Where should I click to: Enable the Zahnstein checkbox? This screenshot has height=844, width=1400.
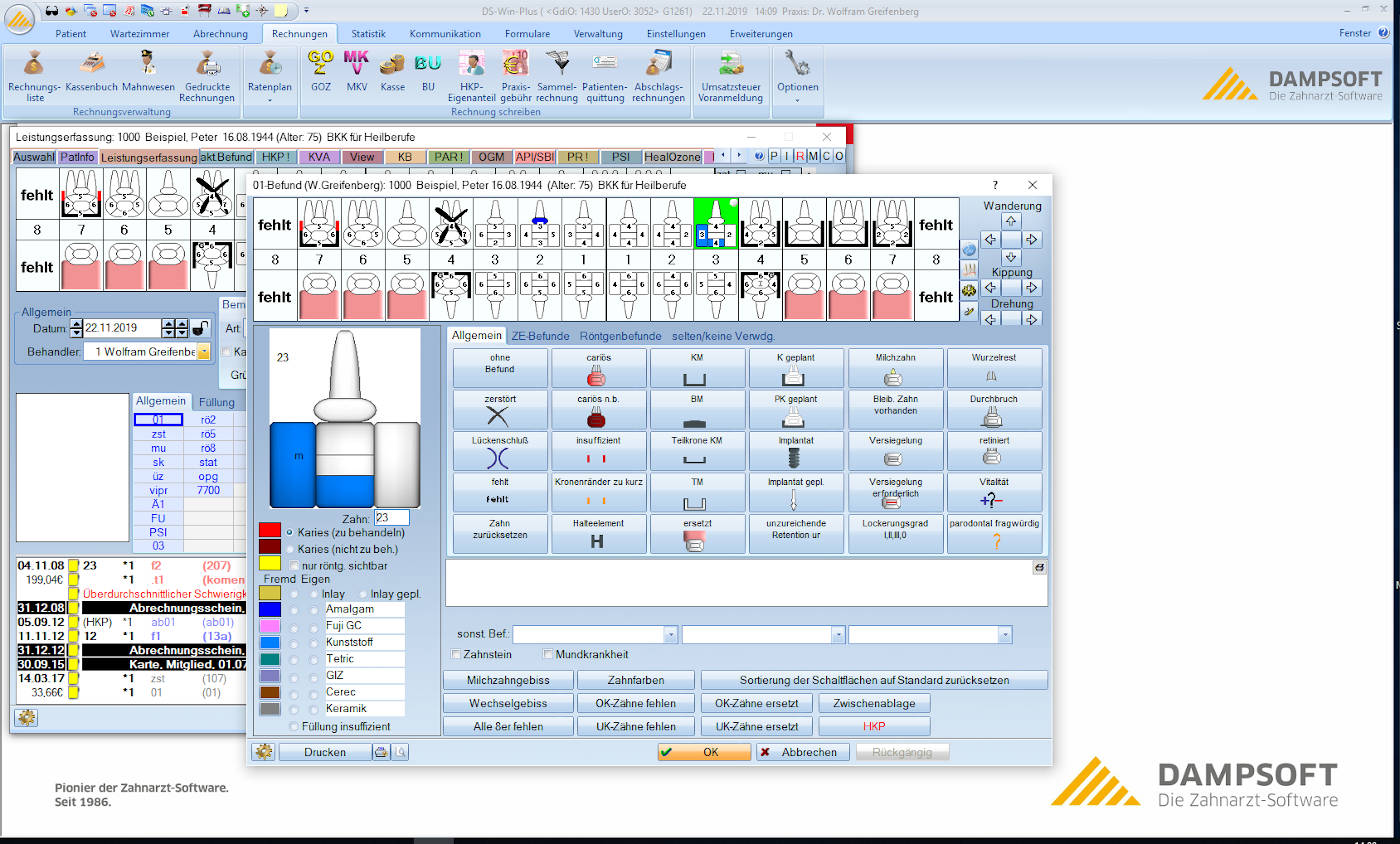tap(456, 655)
